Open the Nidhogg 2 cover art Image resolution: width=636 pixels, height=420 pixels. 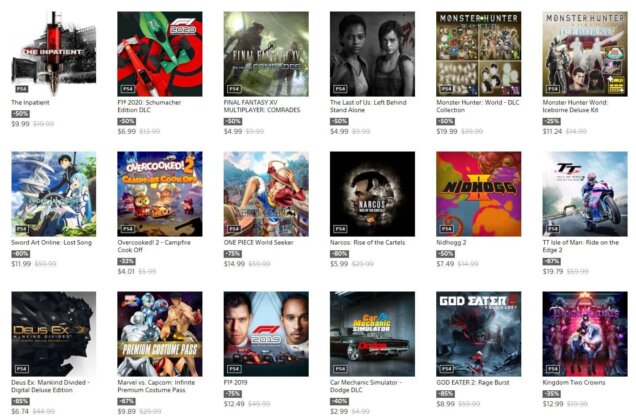479,194
